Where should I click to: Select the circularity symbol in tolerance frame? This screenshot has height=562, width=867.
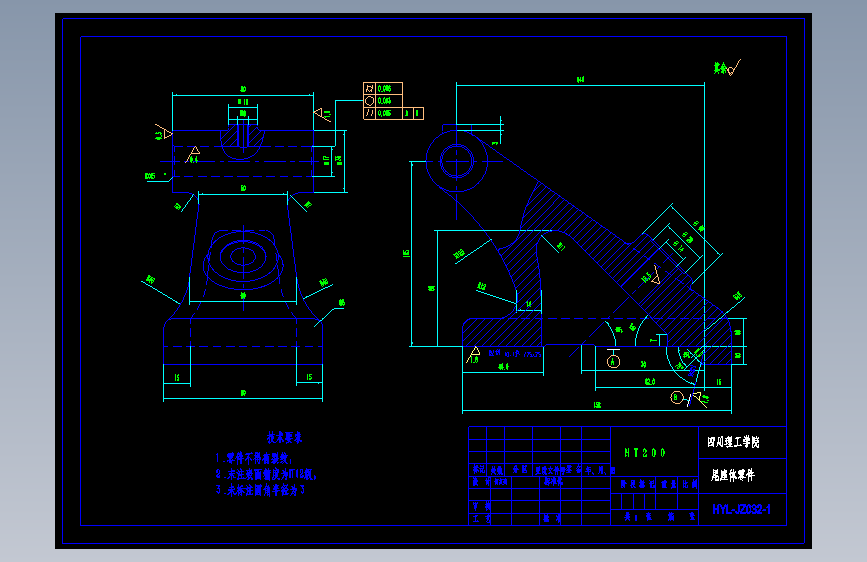tap(369, 101)
